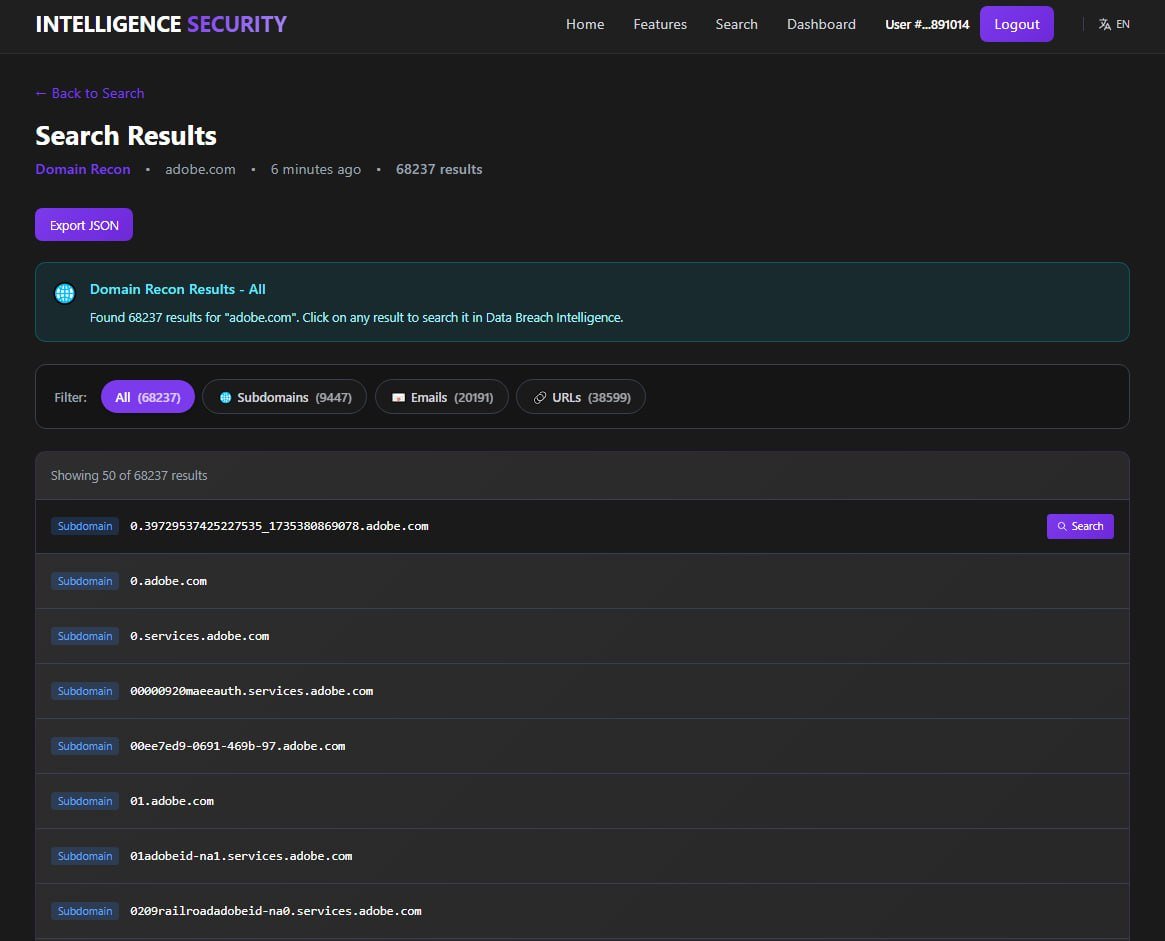Open the Home menu item

(585, 25)
